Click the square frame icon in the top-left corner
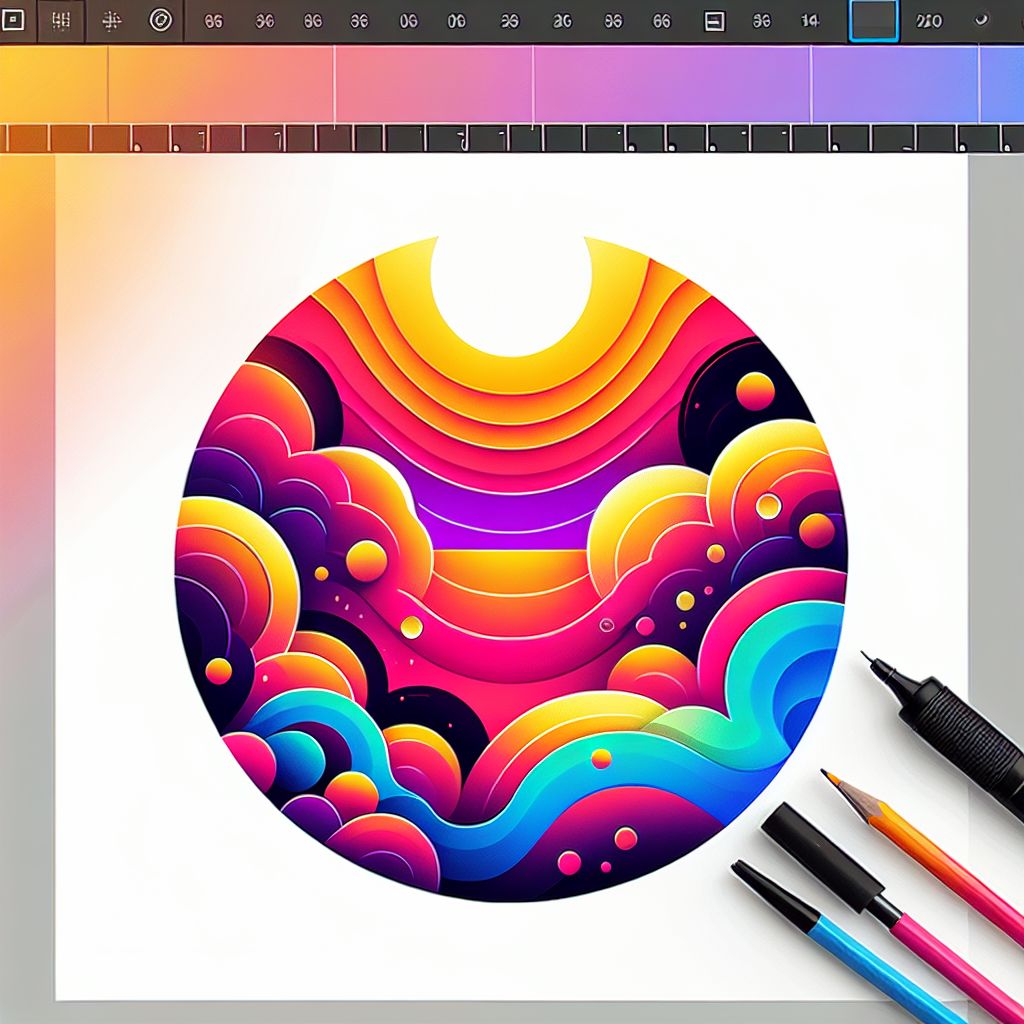The image size is (1024, 1024). pyautogui.click(x=13, y=20)
